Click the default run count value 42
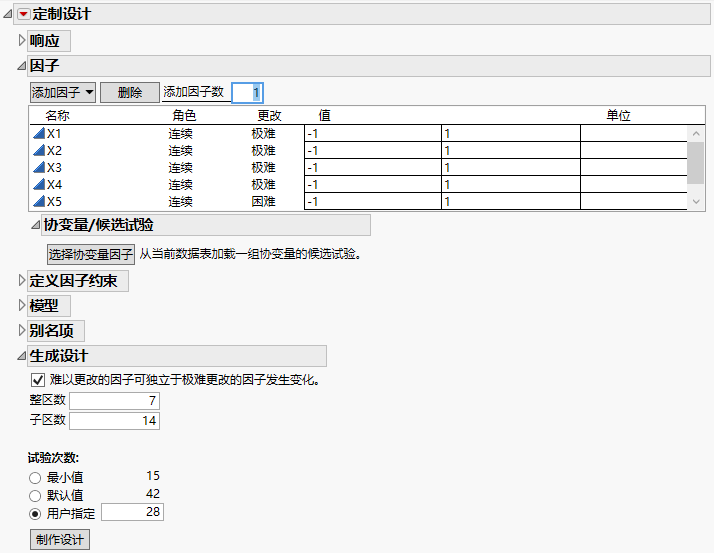This screenshot has width=714, height=553. tap(153, 494)
